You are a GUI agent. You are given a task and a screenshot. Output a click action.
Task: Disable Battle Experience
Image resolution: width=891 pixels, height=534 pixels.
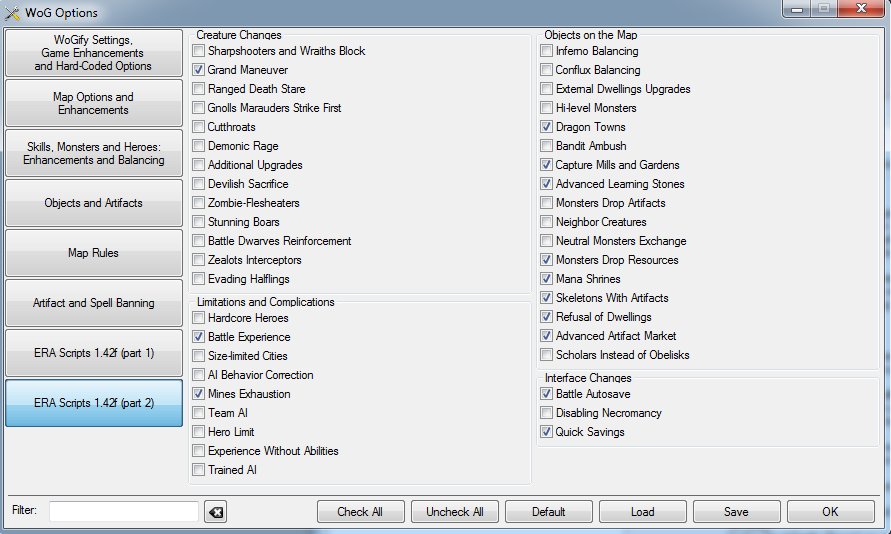coord(198,337)
